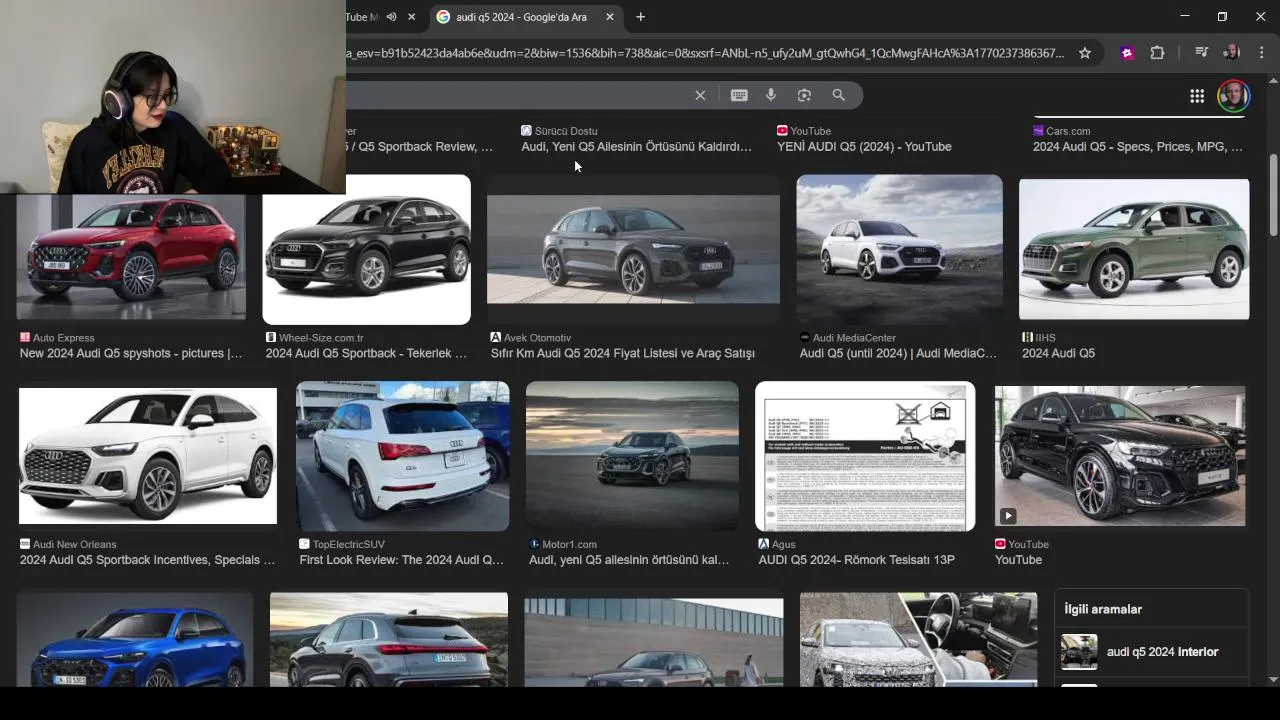1280x720 pixels.
Task: Select related search 'audi q5 2024 interior'
Action: pyautogui.click(x=1151, y=652)
